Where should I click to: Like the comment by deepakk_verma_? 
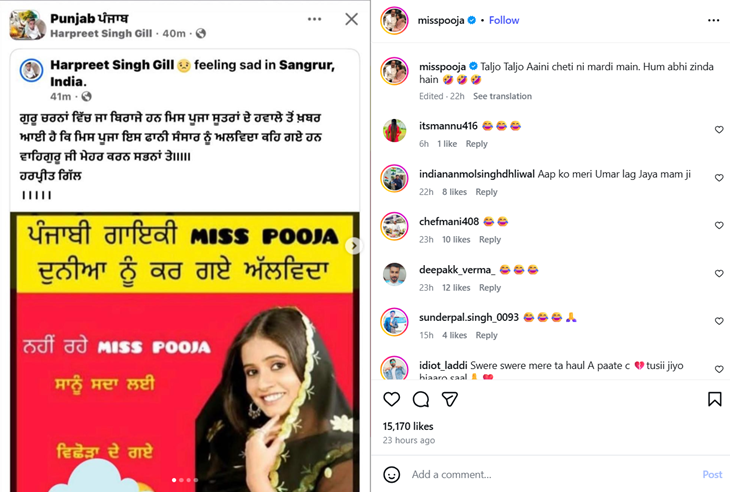pyautogui.click(x=718, y=274)
